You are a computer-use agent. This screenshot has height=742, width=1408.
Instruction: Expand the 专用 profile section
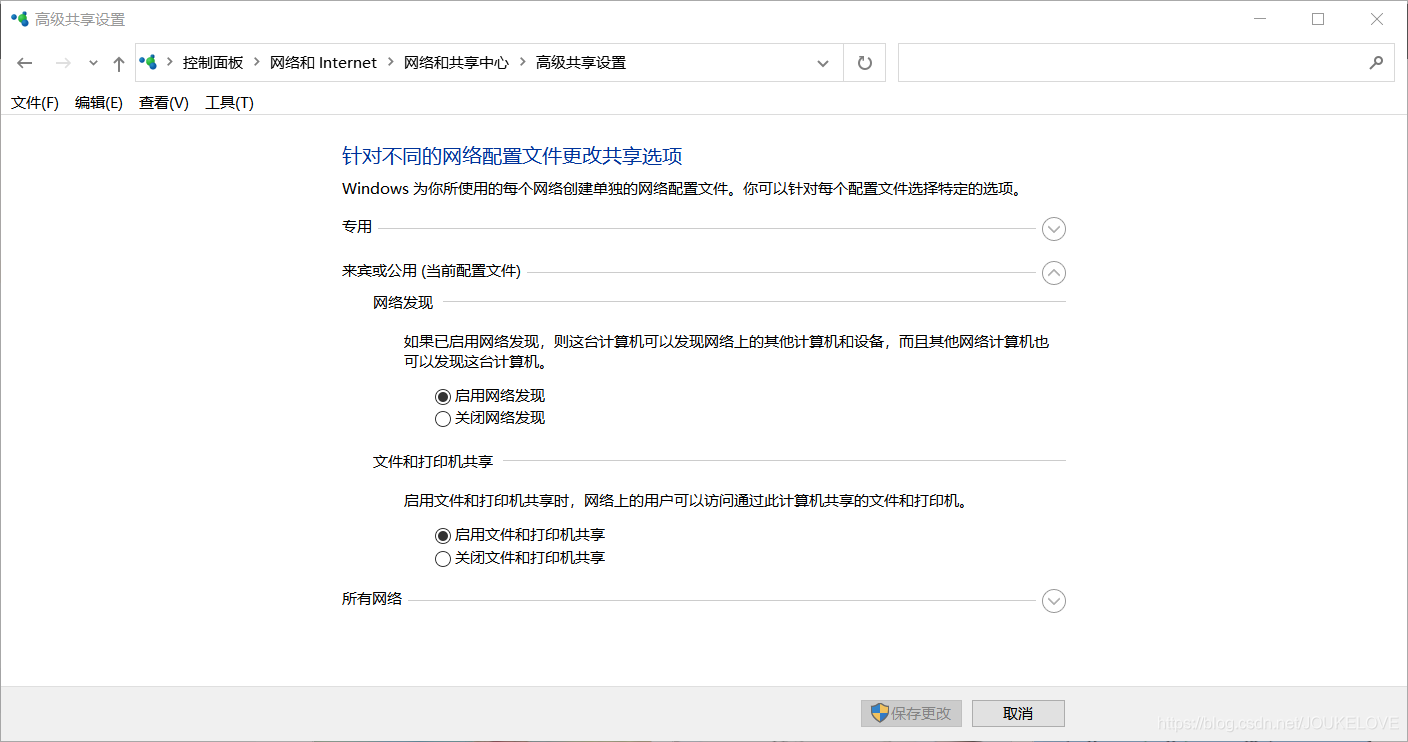(x=1054, y=229)
